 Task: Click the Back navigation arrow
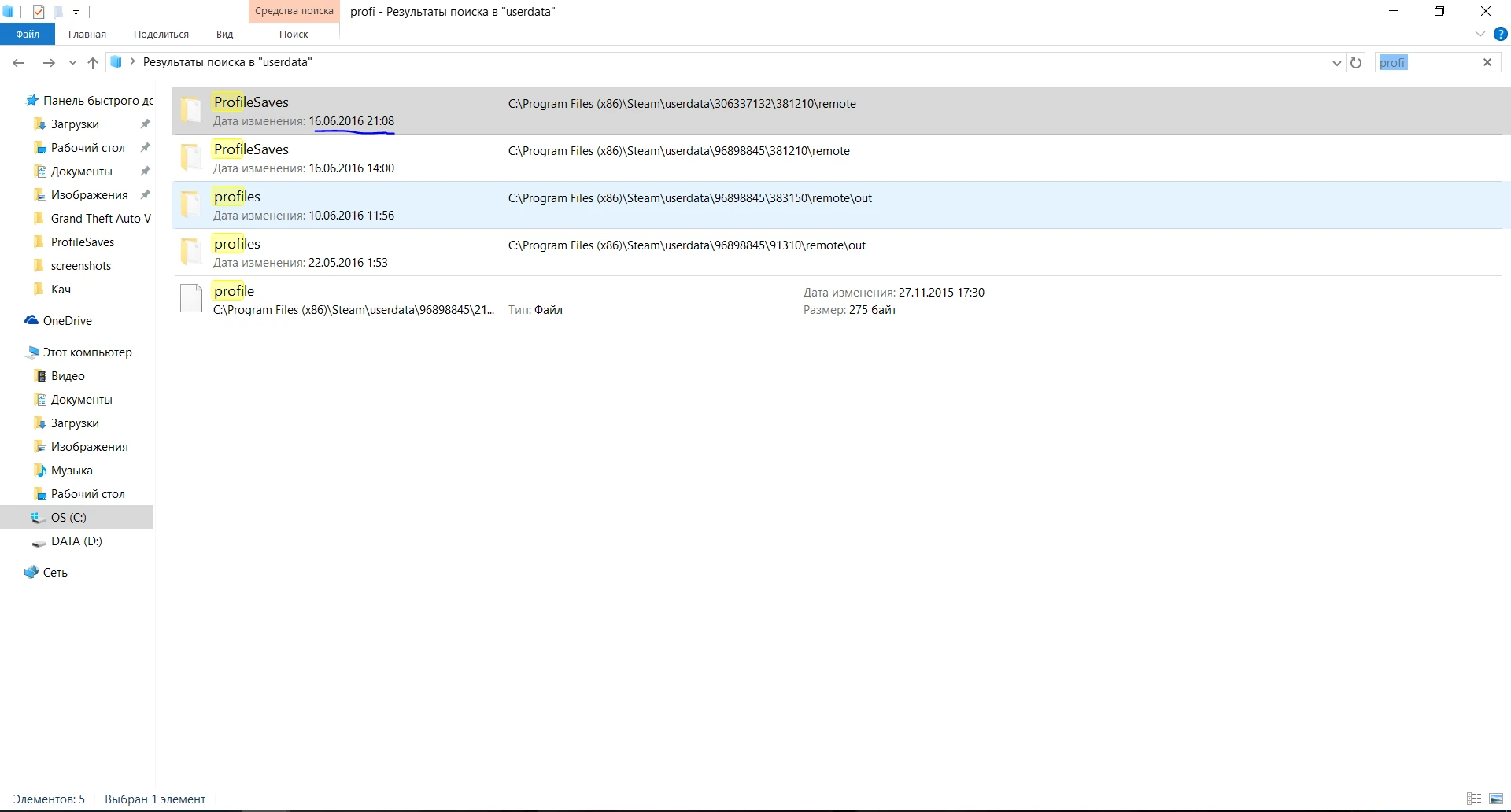(x=19, y=63)
